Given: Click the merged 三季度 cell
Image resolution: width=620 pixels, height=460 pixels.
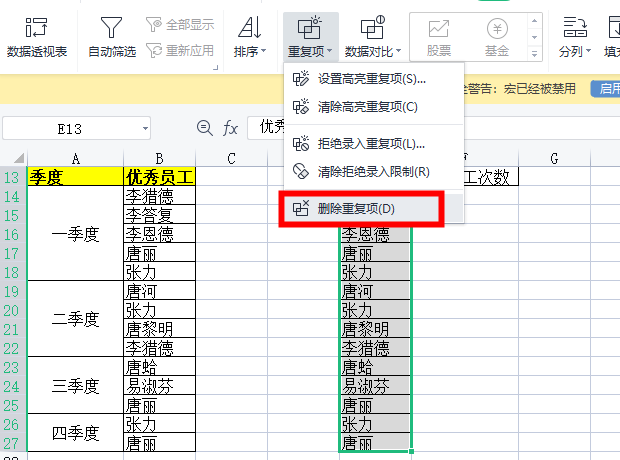Looking at the screenshot, I should coord(76,386).
